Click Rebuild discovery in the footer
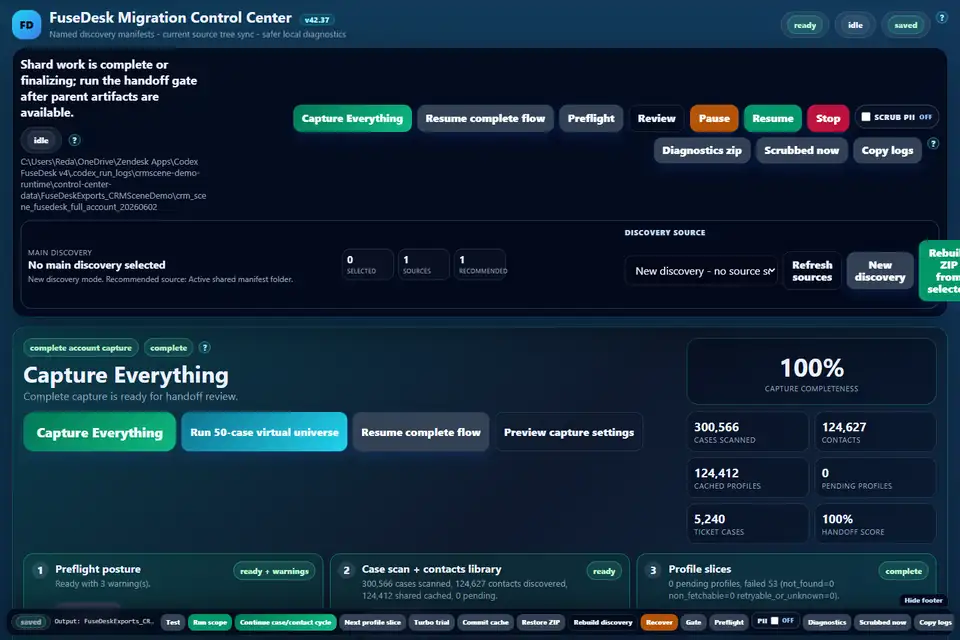 (x=602, y=622)
